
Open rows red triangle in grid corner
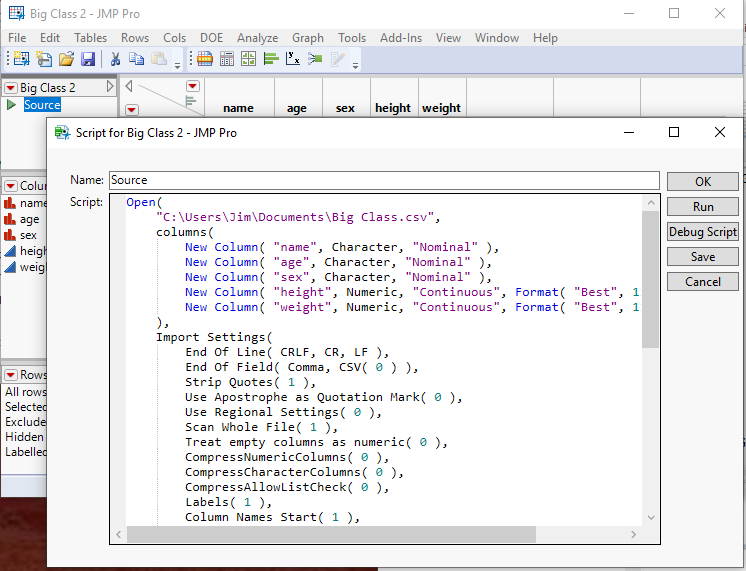tap(132, 110)
